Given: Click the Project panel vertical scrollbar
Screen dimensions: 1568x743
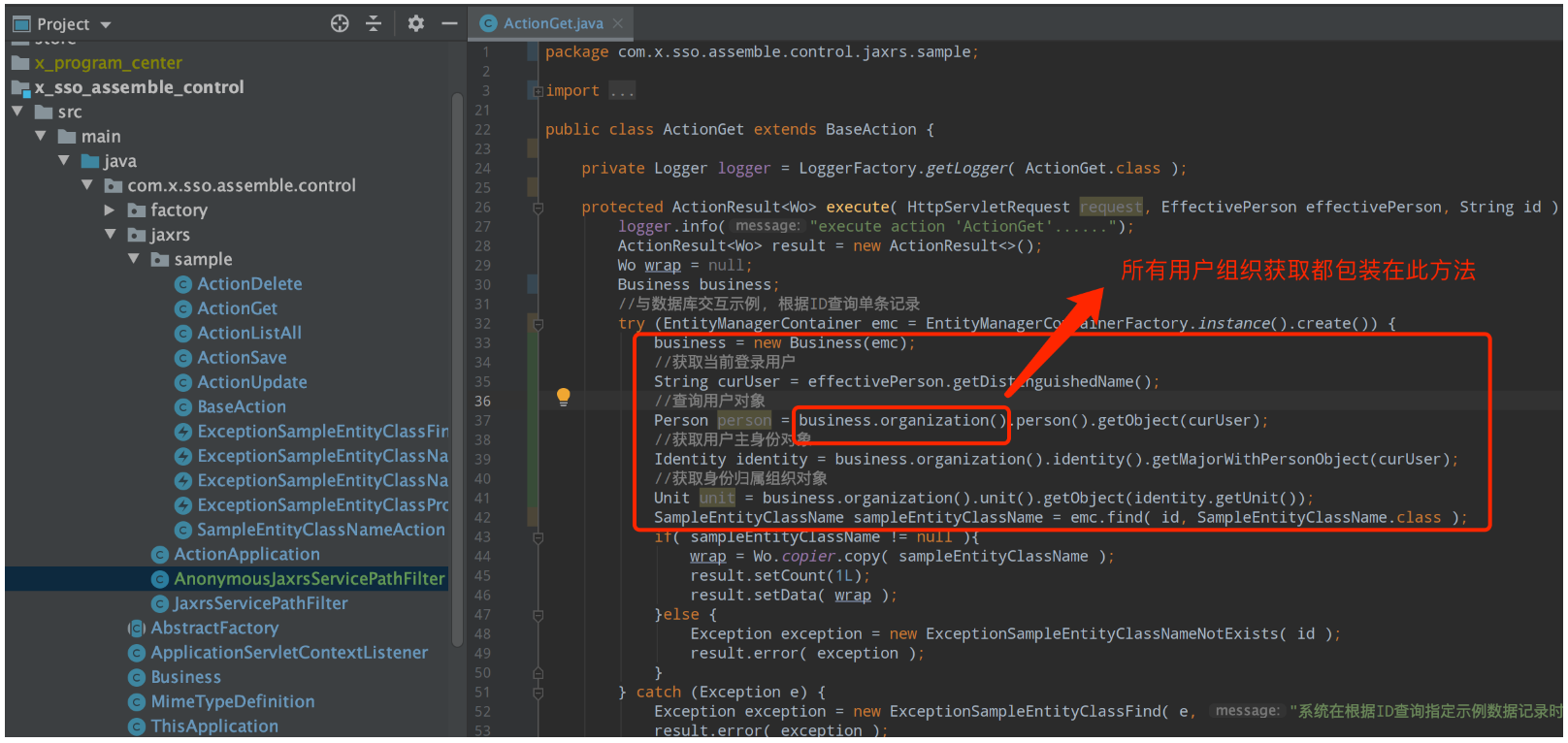Looking at the screenshot, I should [457, 369].
